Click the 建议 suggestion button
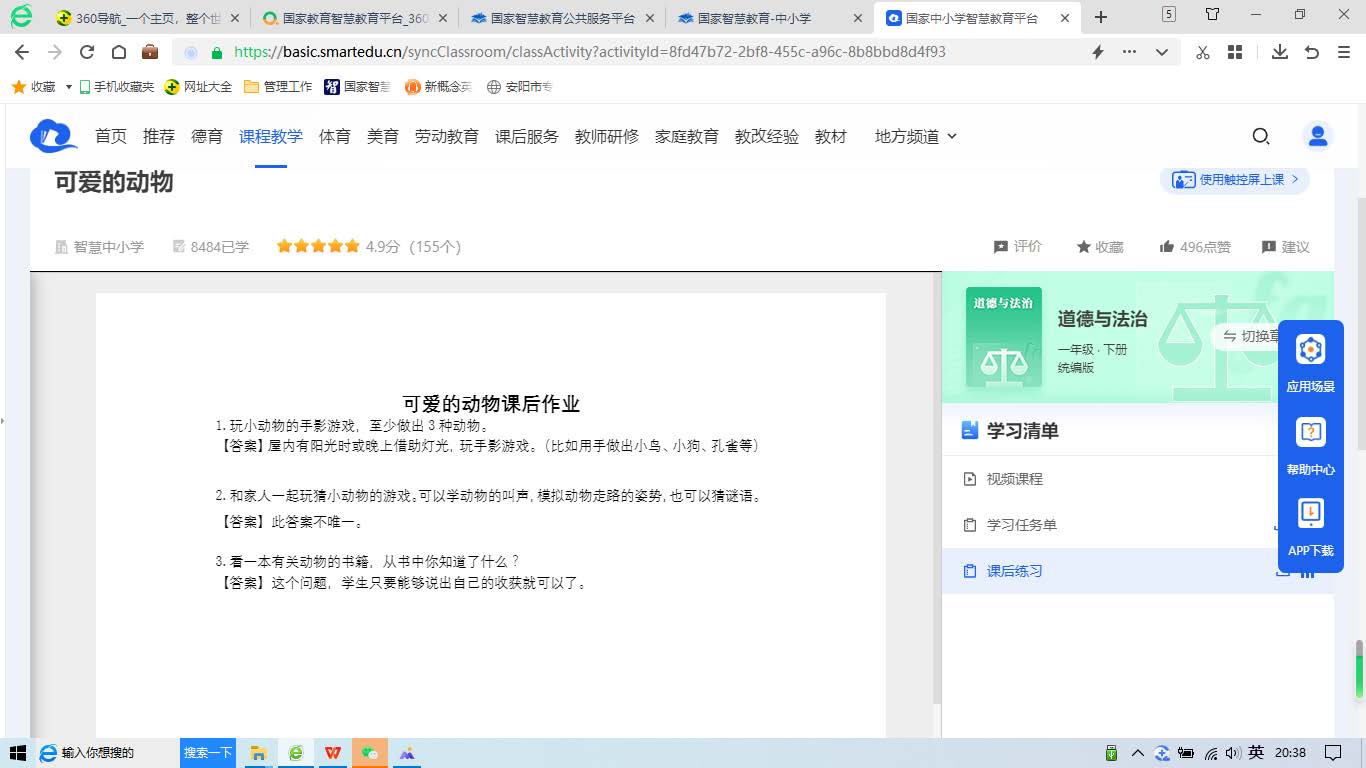This screenshot has height=768, width=1366. 1285,247
